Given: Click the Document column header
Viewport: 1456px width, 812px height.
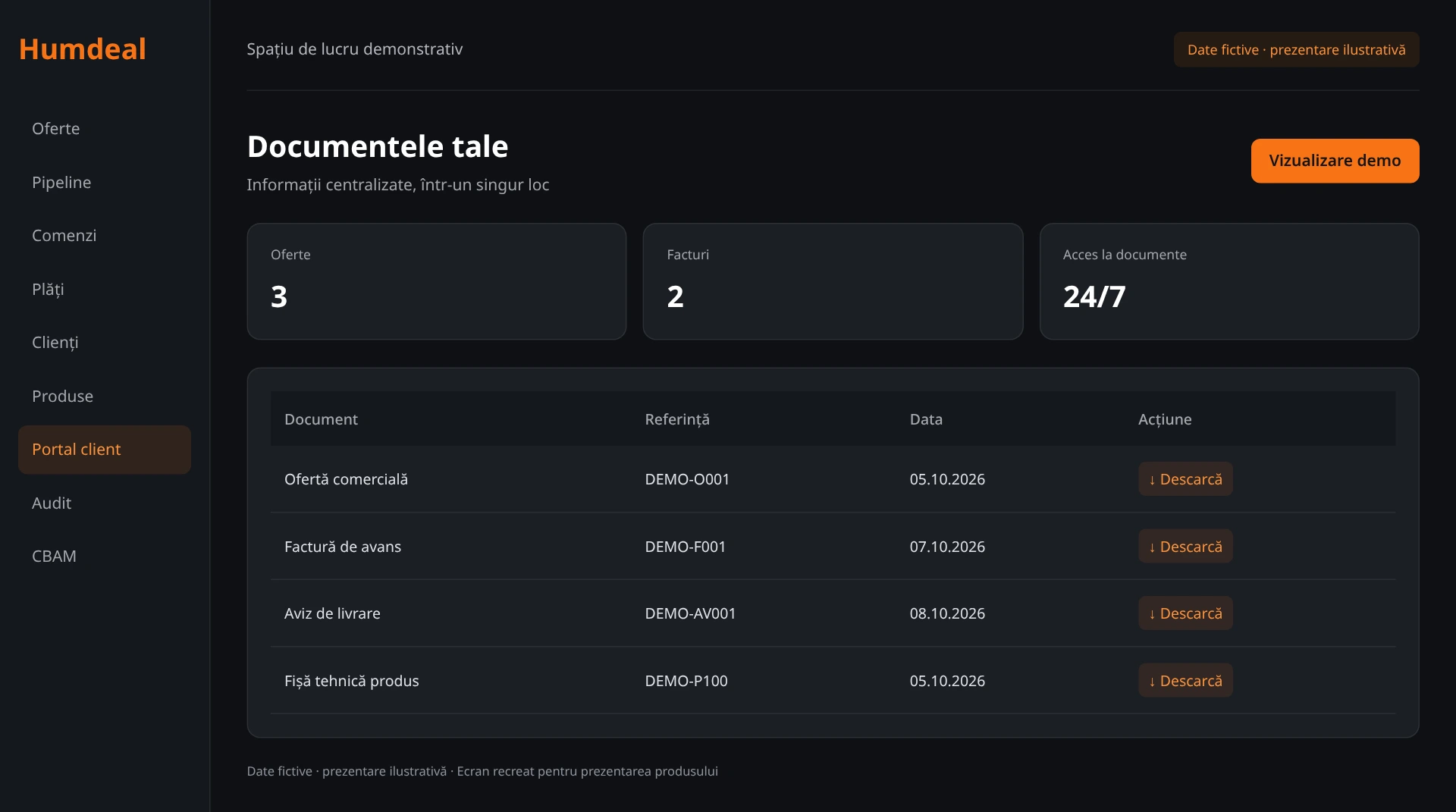Looking at the screenshot, I should [321, 419].
